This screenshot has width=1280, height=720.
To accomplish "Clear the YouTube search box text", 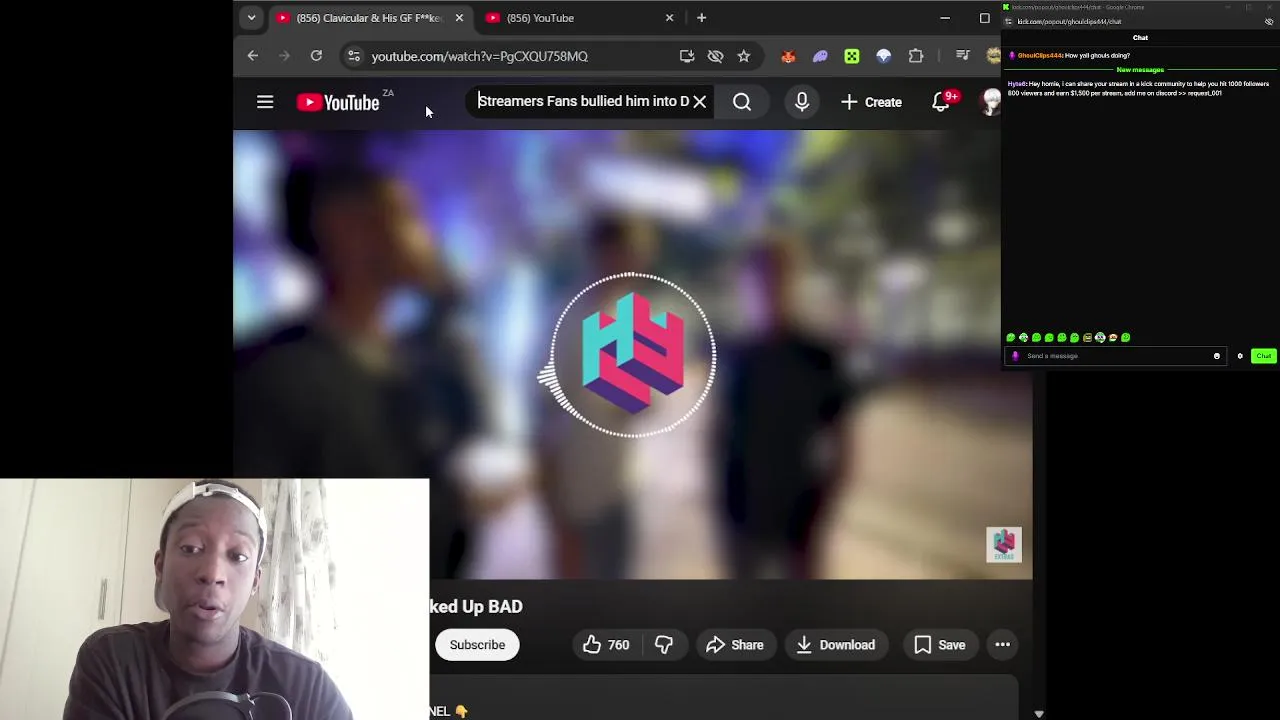I will coord(700,101).
